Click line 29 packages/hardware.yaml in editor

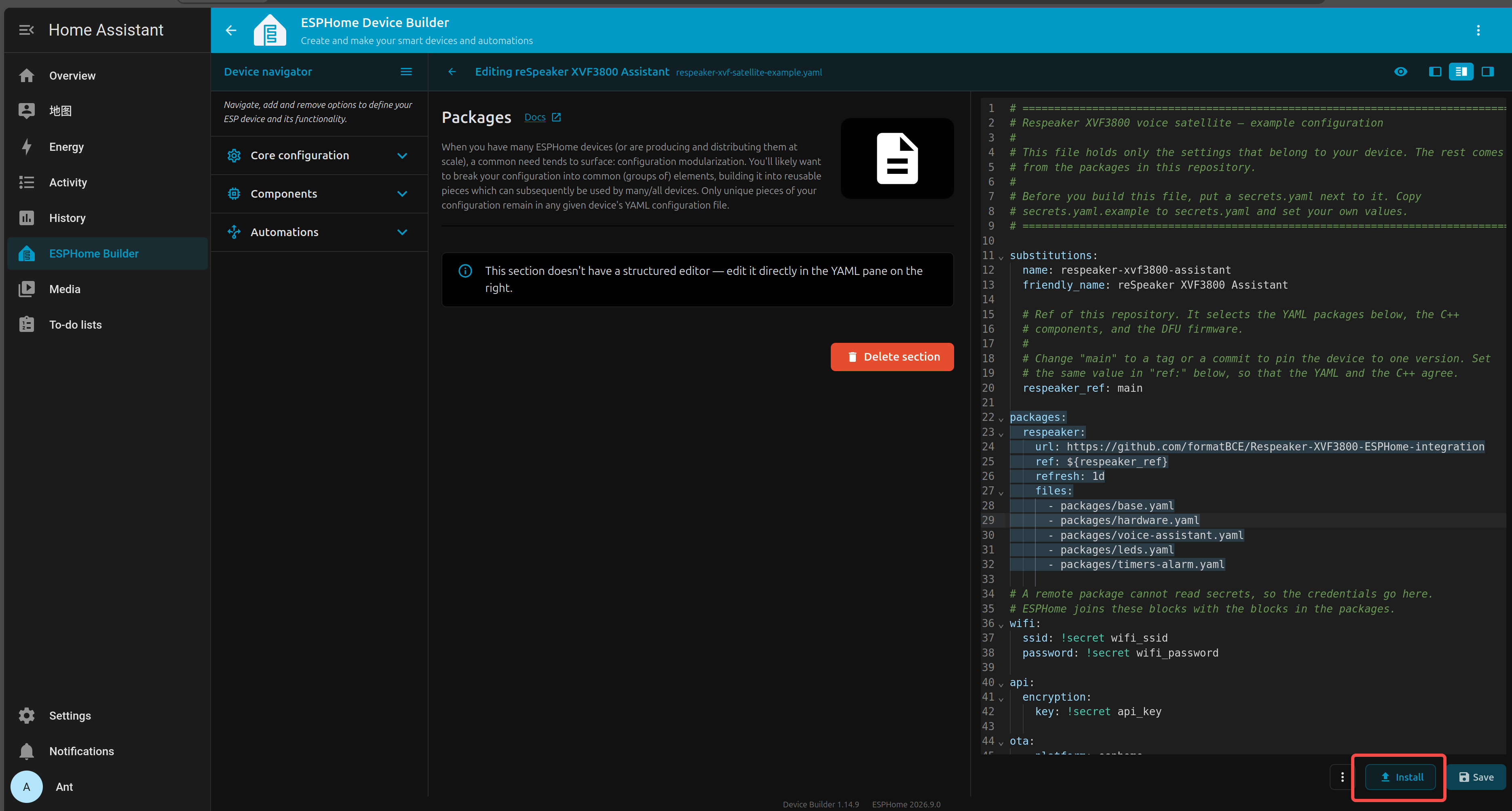point(1129,520)
